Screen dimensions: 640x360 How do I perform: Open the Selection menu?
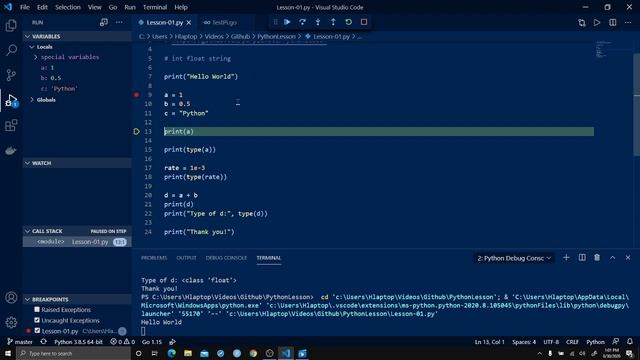(x=68, y=7)
